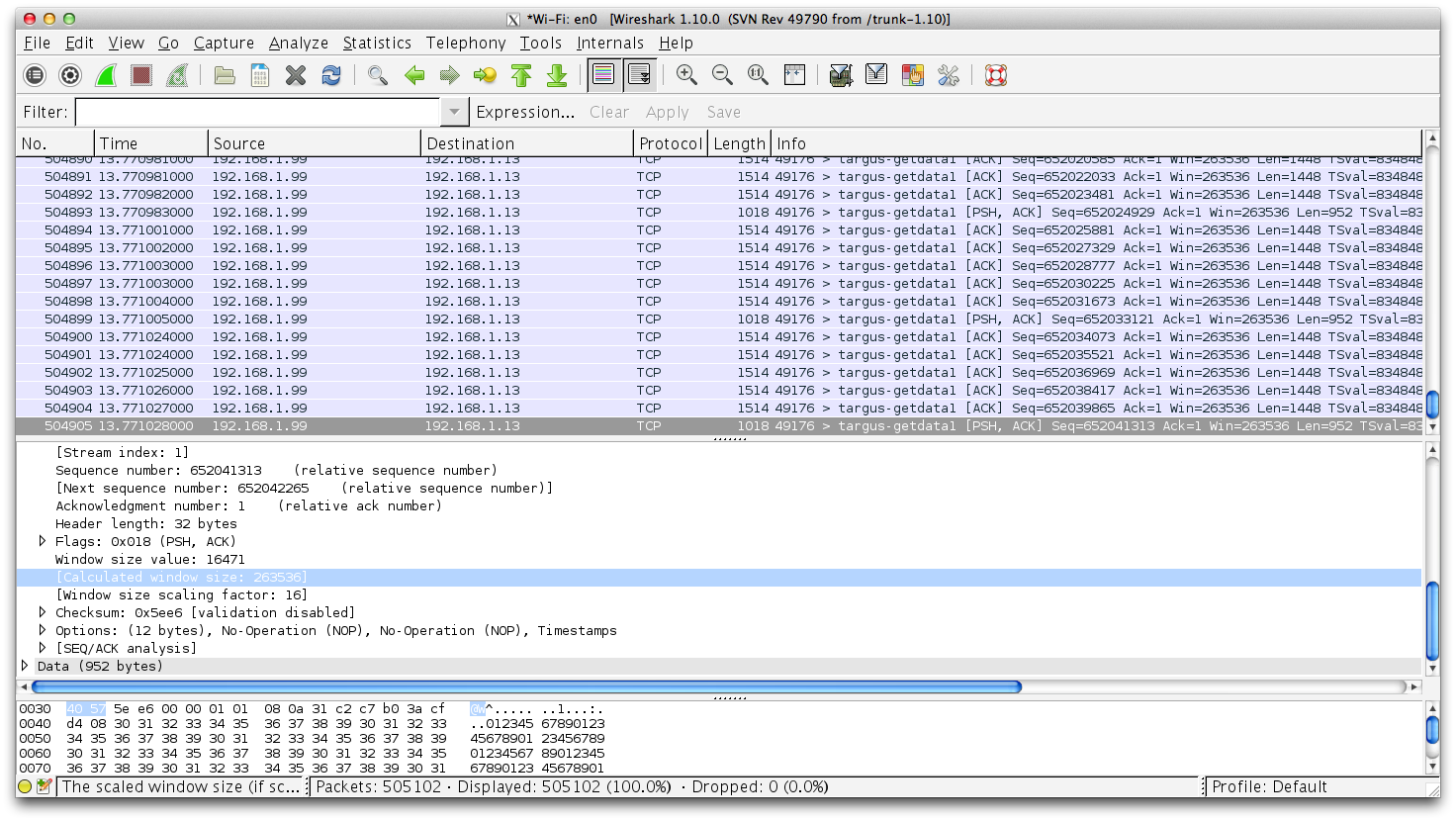Open preferences wrench icon
1456x821 pixels.
(x=948, y=75)
